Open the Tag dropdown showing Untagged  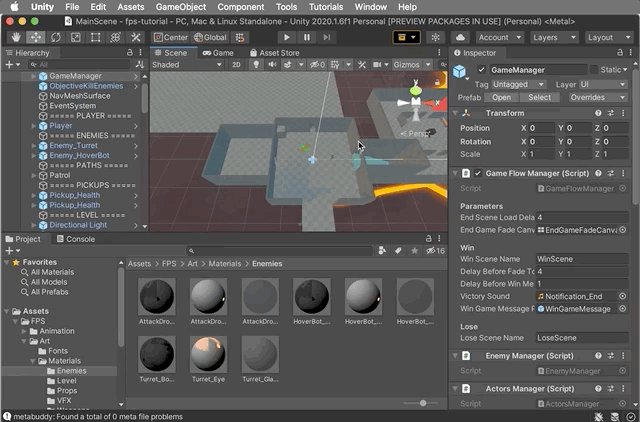(x=518, y=84)
